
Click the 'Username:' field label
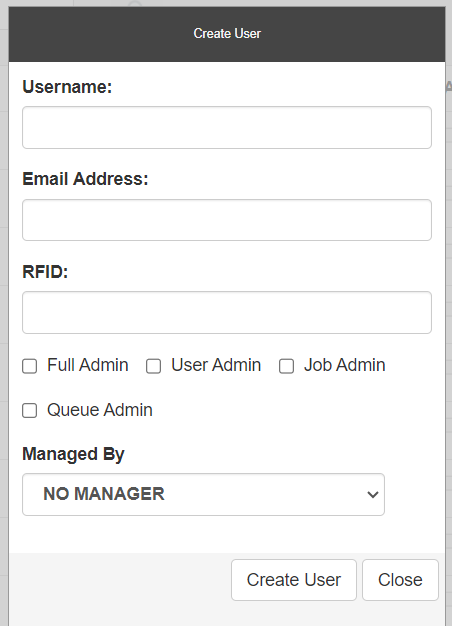click(x=67, y=87)
